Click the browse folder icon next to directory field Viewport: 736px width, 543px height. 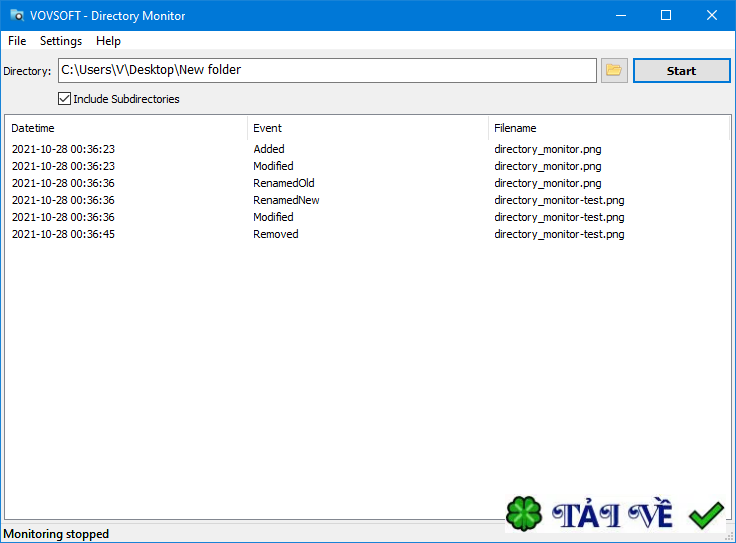[x=614, y=70]
